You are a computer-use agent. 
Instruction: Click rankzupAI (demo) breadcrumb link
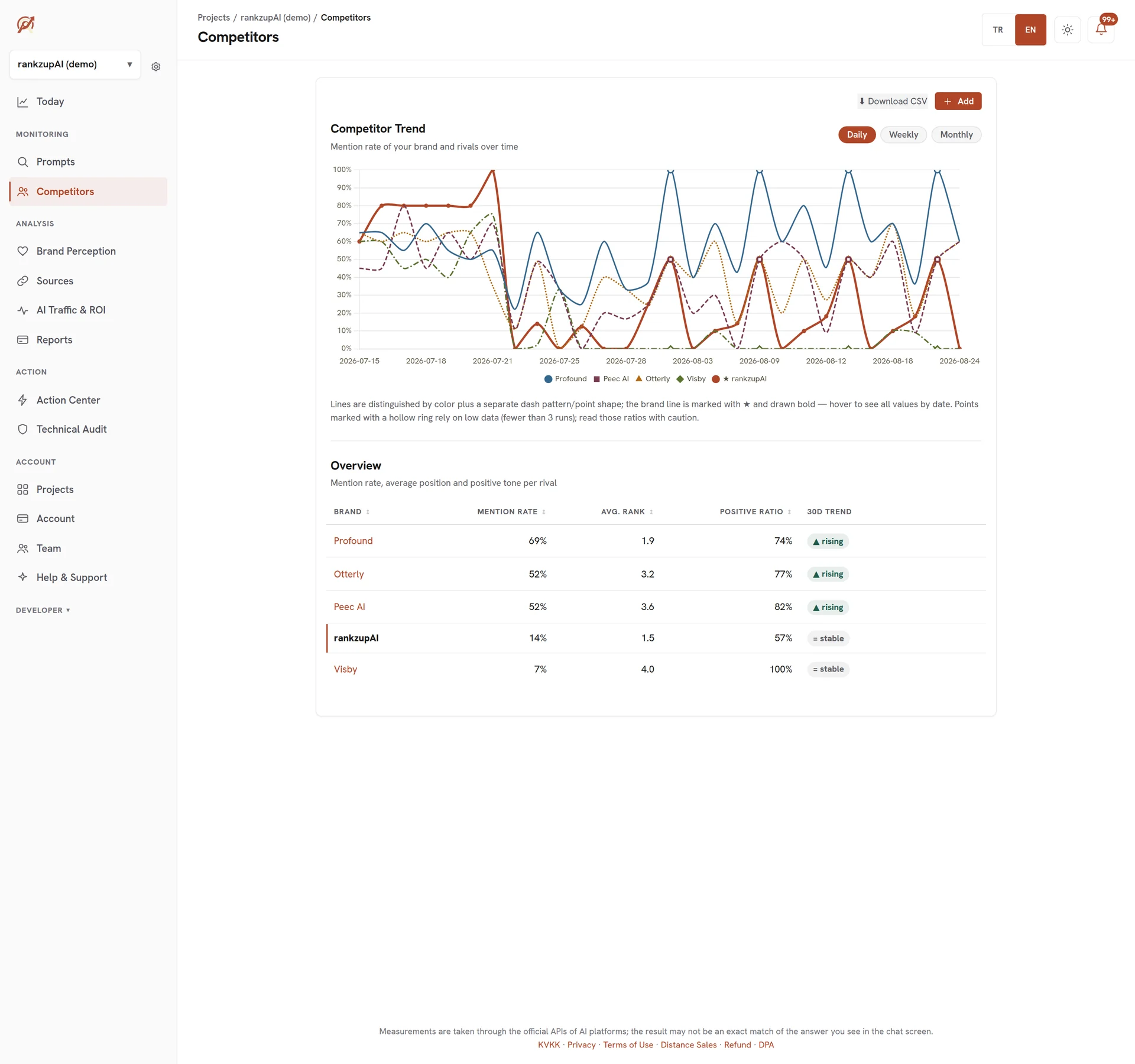coord(275,18)
